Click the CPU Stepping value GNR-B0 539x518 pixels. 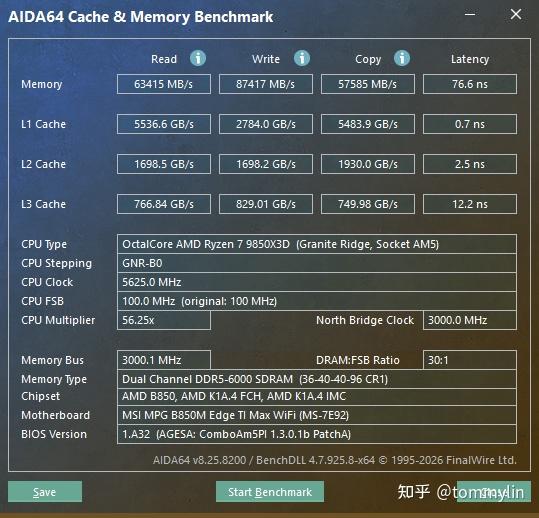tap(317, 263)
